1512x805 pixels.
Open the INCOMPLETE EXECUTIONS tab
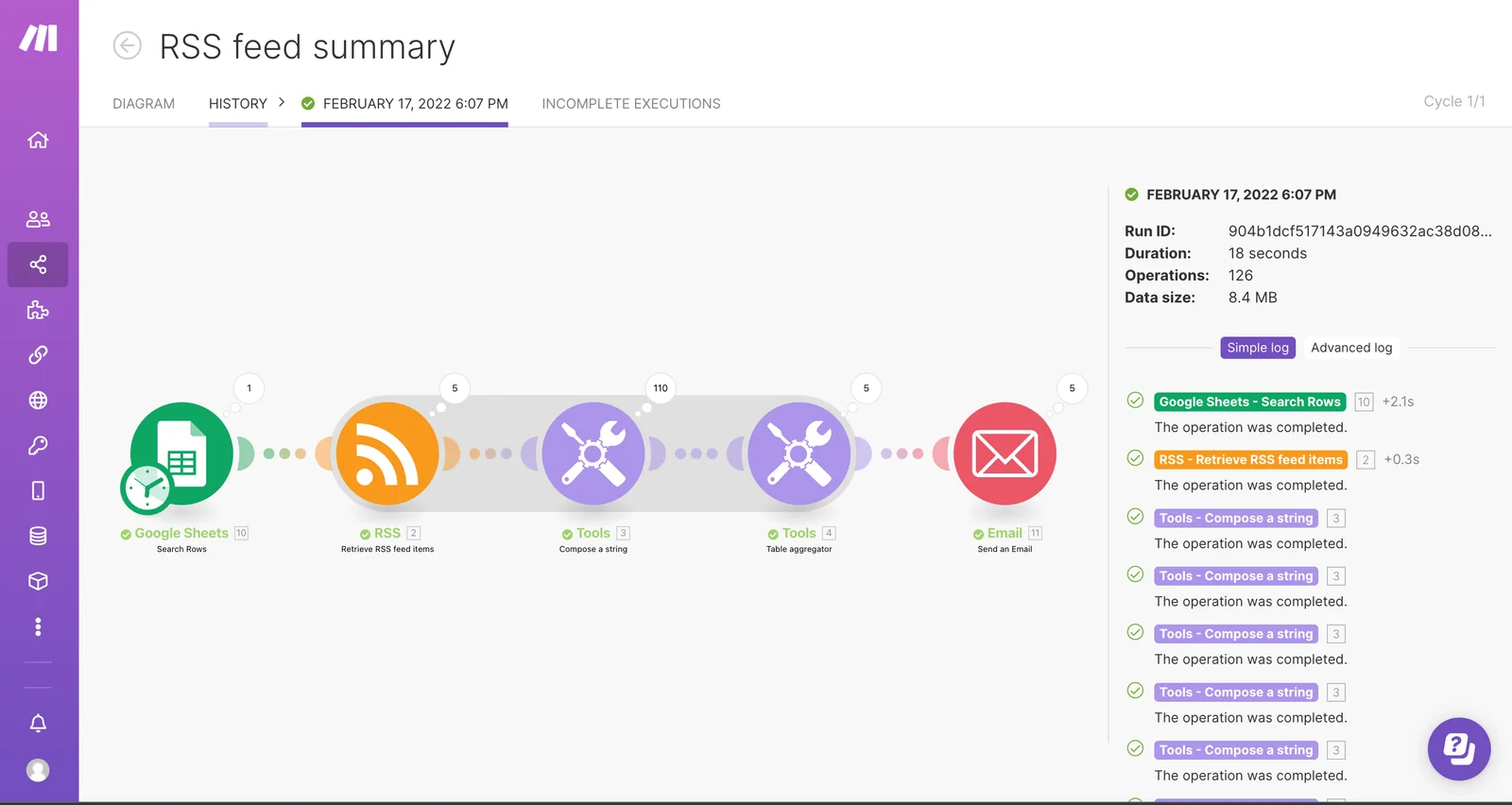(x=631, y=104)
